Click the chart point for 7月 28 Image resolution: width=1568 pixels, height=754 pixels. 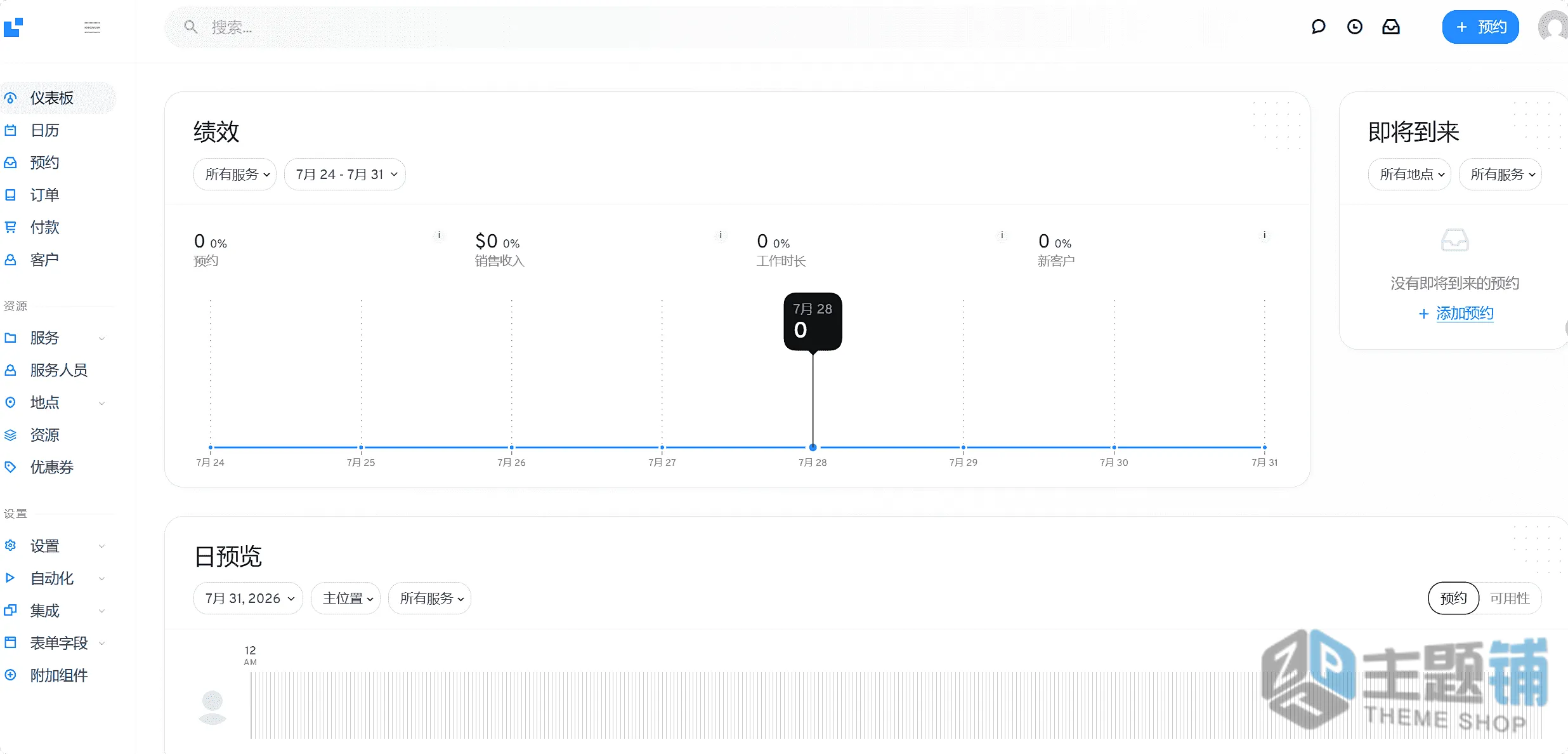(x=813, y=447)
